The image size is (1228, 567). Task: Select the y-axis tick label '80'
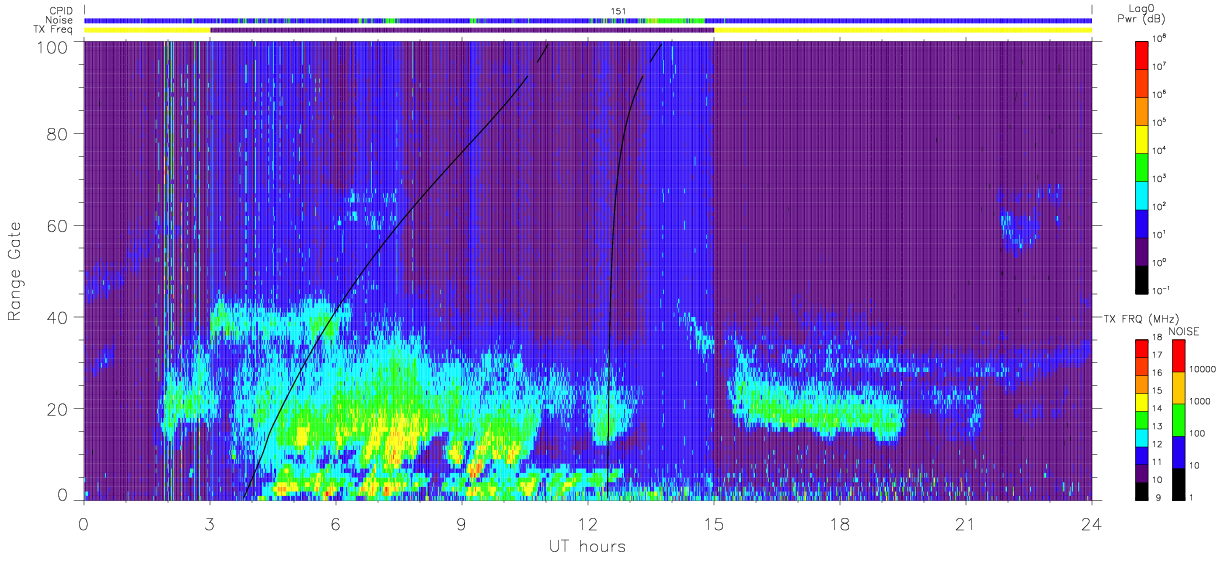pyautogui.click(x=57, y=134)
